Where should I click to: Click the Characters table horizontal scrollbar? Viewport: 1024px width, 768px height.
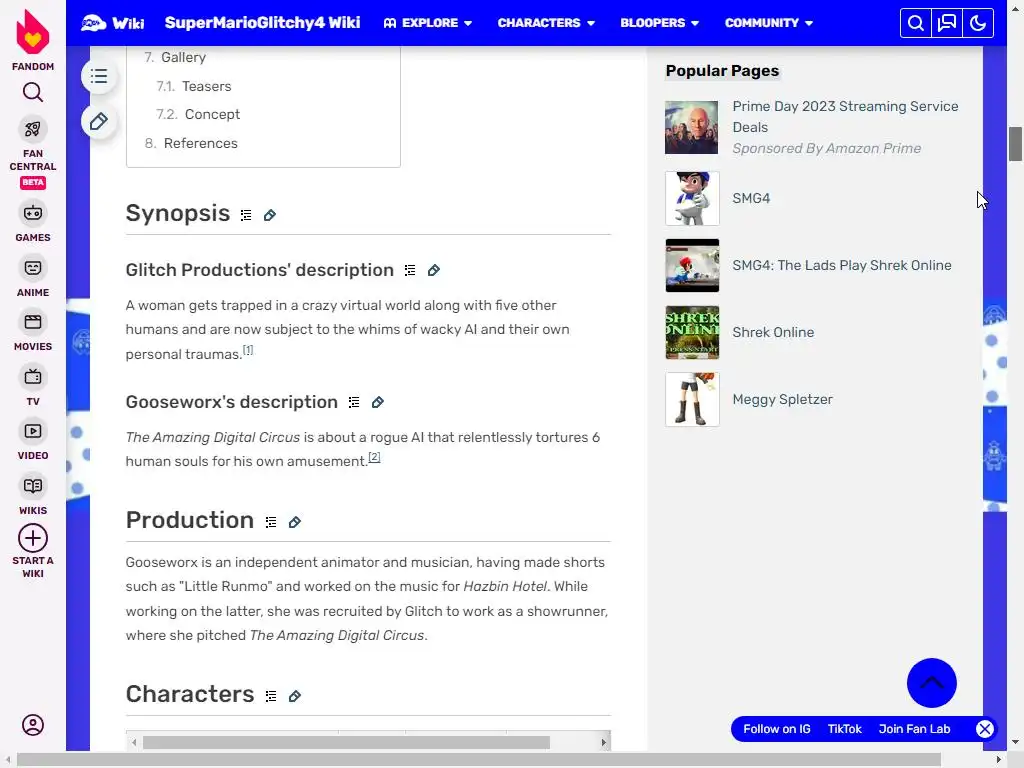pos(346,743)
